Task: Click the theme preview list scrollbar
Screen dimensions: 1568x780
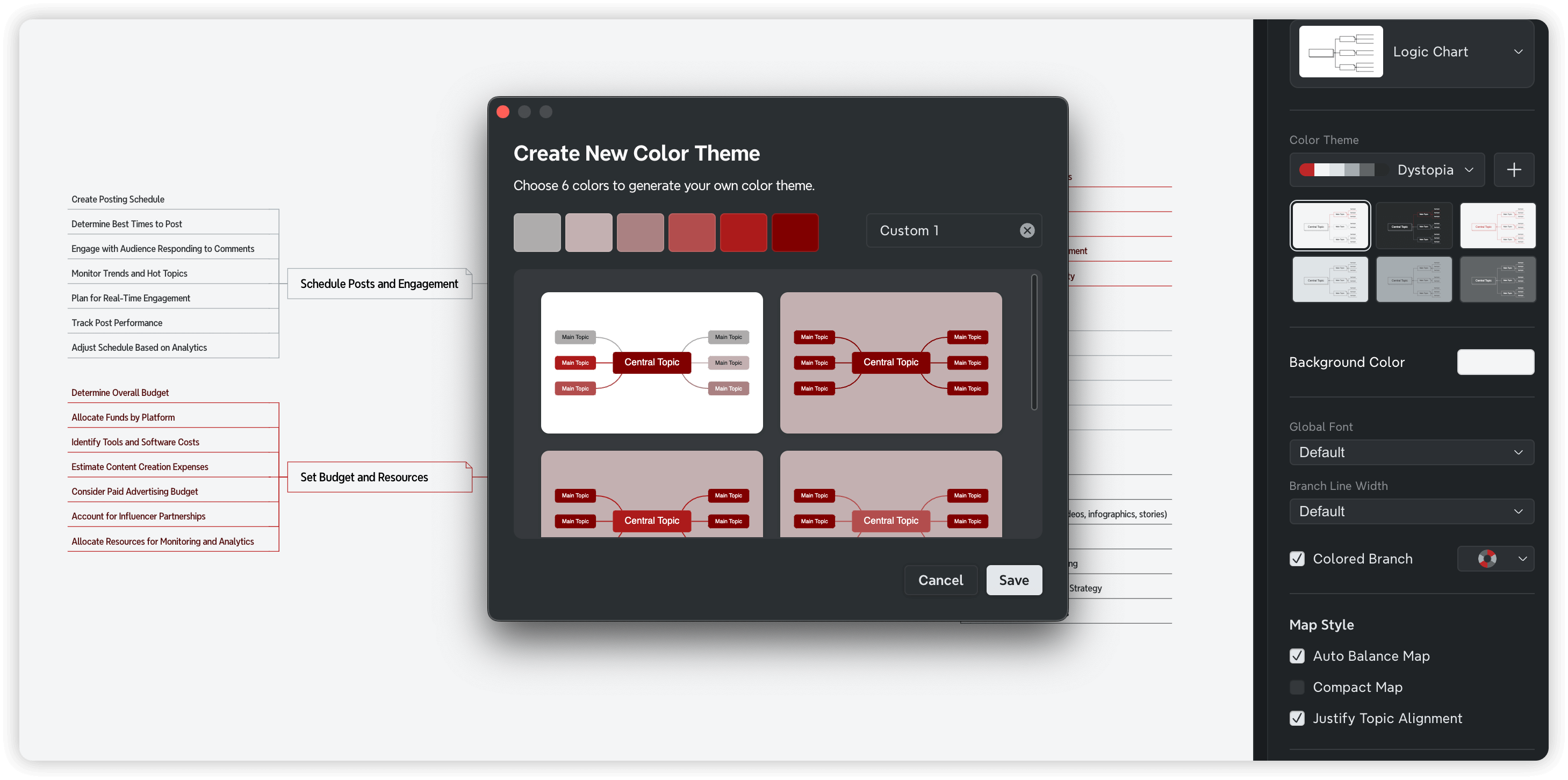Action: 1033,343
